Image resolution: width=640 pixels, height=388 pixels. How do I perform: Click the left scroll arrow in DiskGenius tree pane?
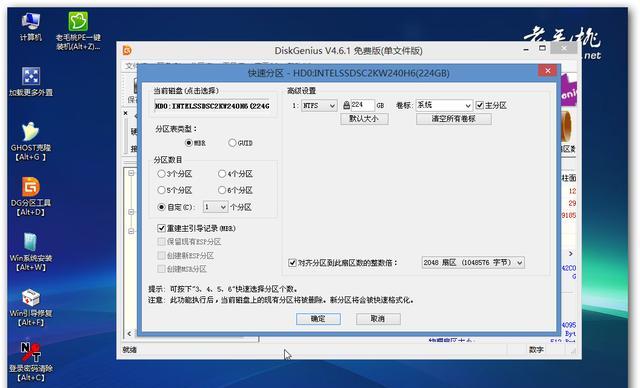129,334
